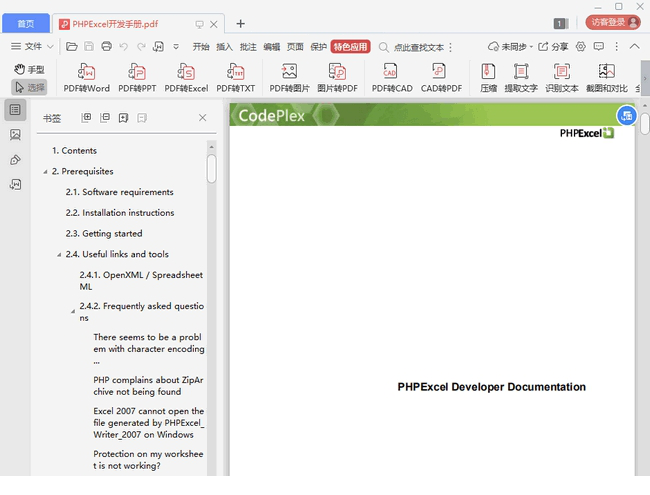Open the comments feedback icon
This screenshot has width=650, height=495.
(599, 46)
